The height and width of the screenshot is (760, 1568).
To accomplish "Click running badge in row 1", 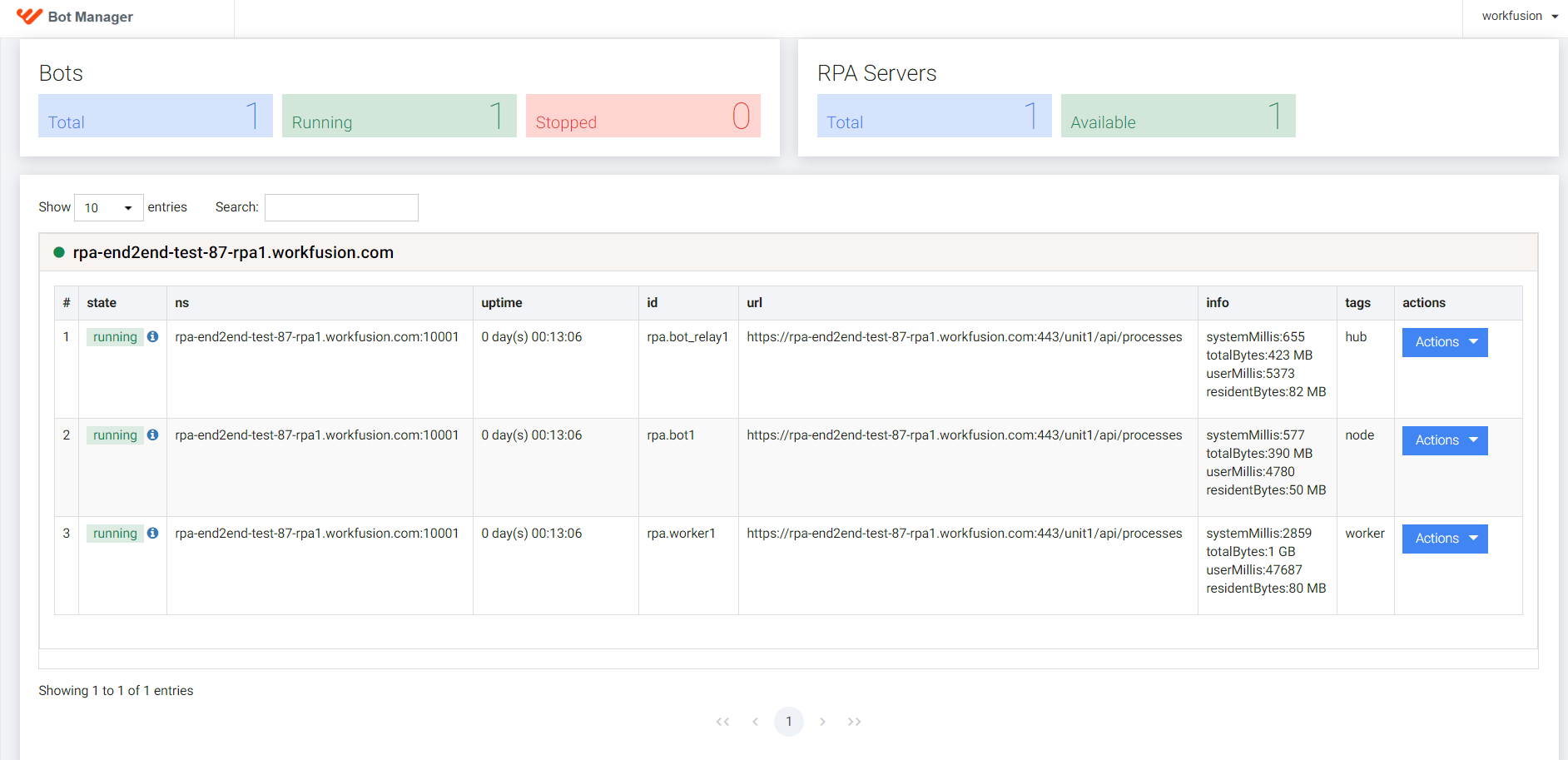I will (x=115, y=337).
